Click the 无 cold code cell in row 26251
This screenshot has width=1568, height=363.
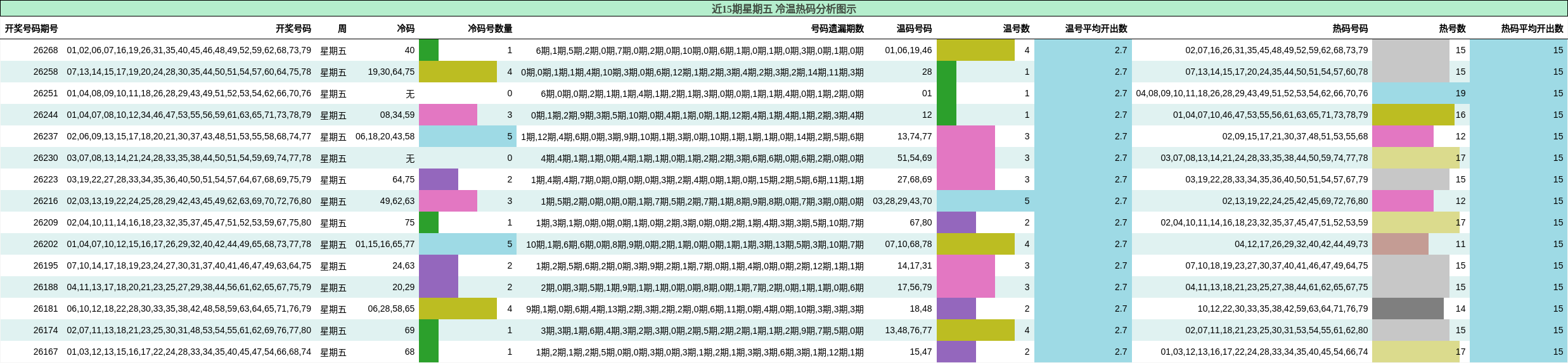coord(410,94)
